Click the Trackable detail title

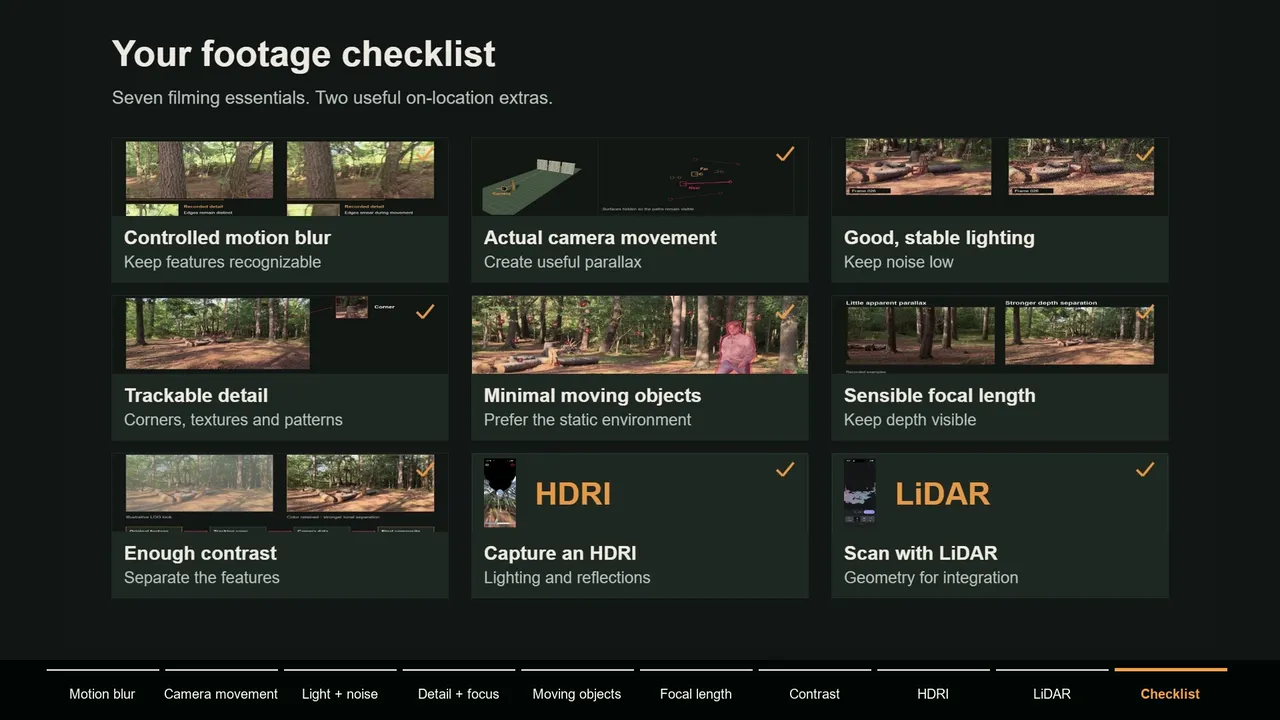[x=196, y=395]
